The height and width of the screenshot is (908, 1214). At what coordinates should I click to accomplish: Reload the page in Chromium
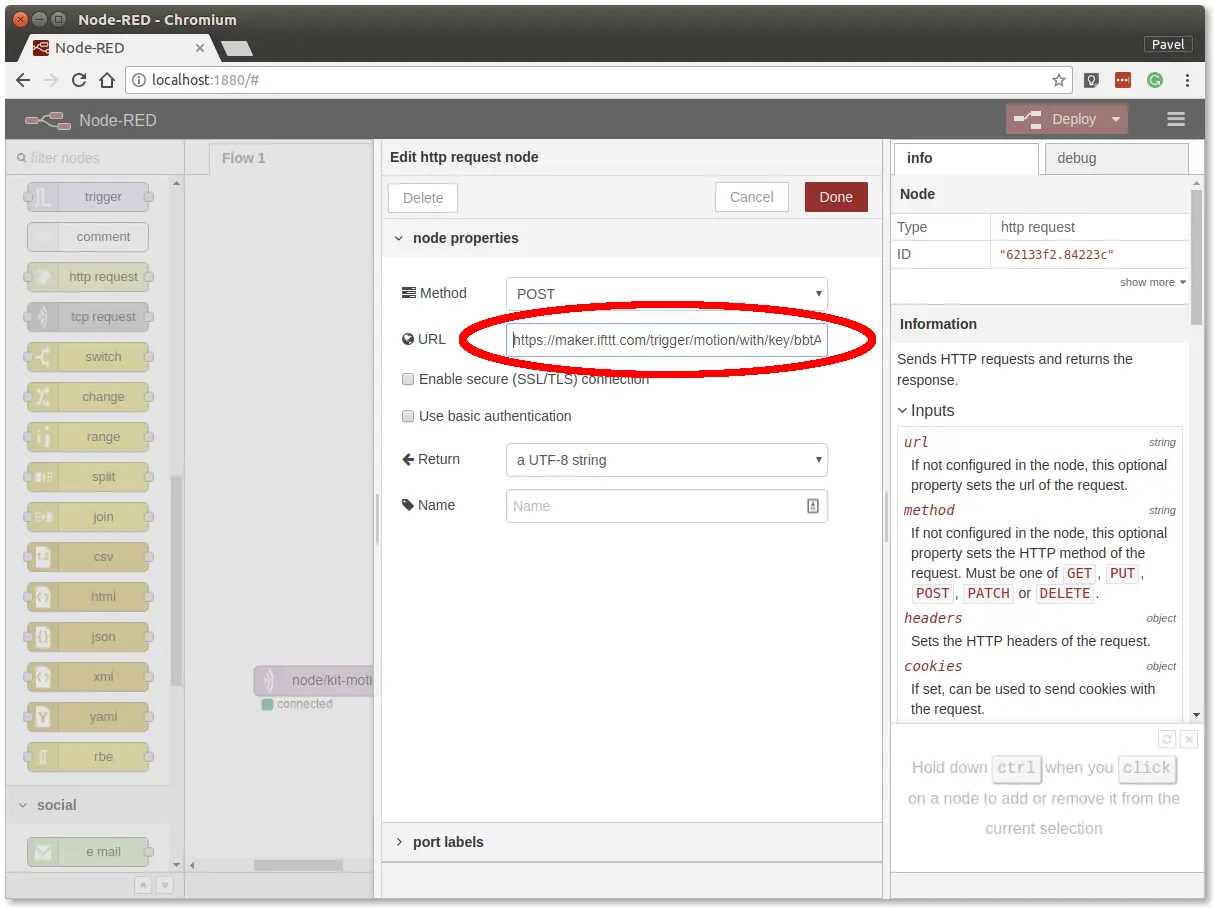pyautogui.click(x=79, y=80)
